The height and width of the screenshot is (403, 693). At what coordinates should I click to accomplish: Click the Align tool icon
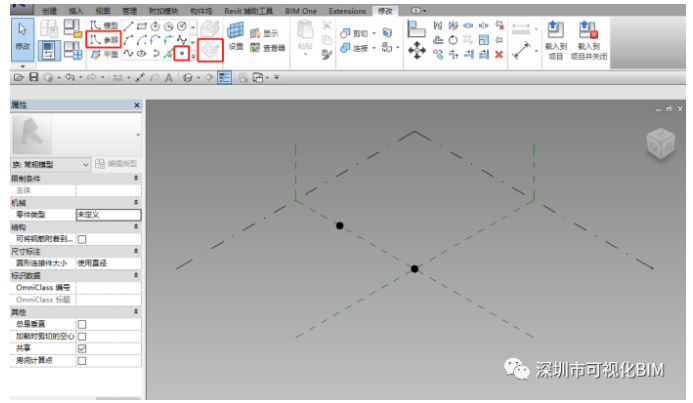(416, 29)
